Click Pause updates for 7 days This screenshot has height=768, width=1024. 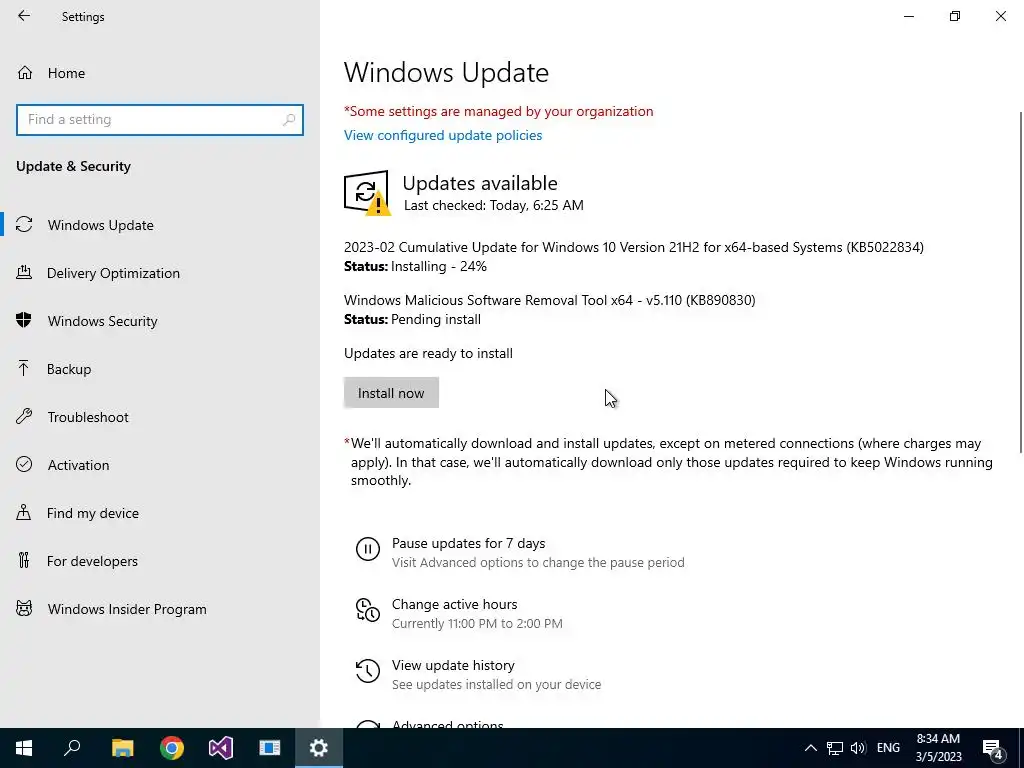point(468,543)
